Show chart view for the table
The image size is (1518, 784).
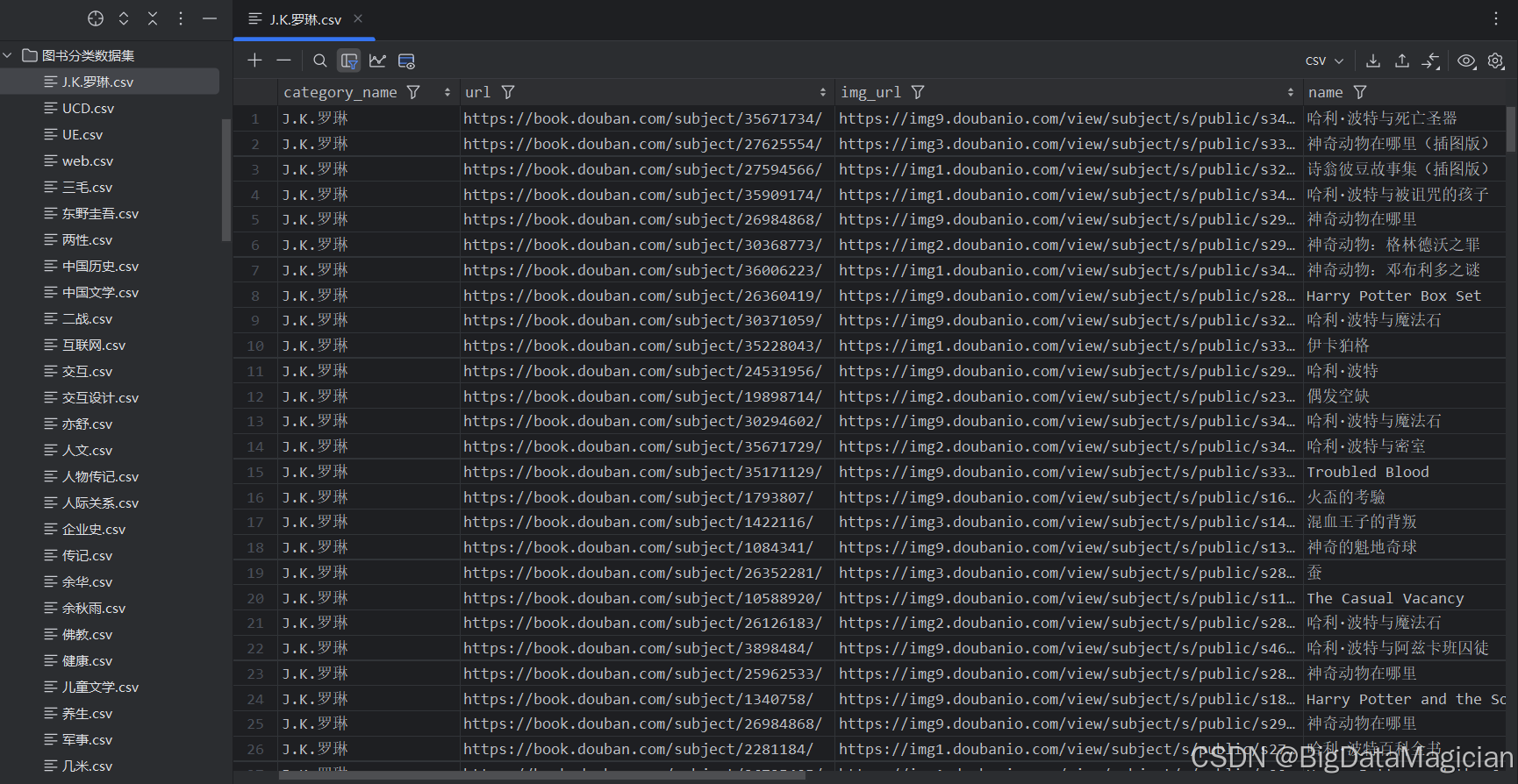click(x=377, y=61)
